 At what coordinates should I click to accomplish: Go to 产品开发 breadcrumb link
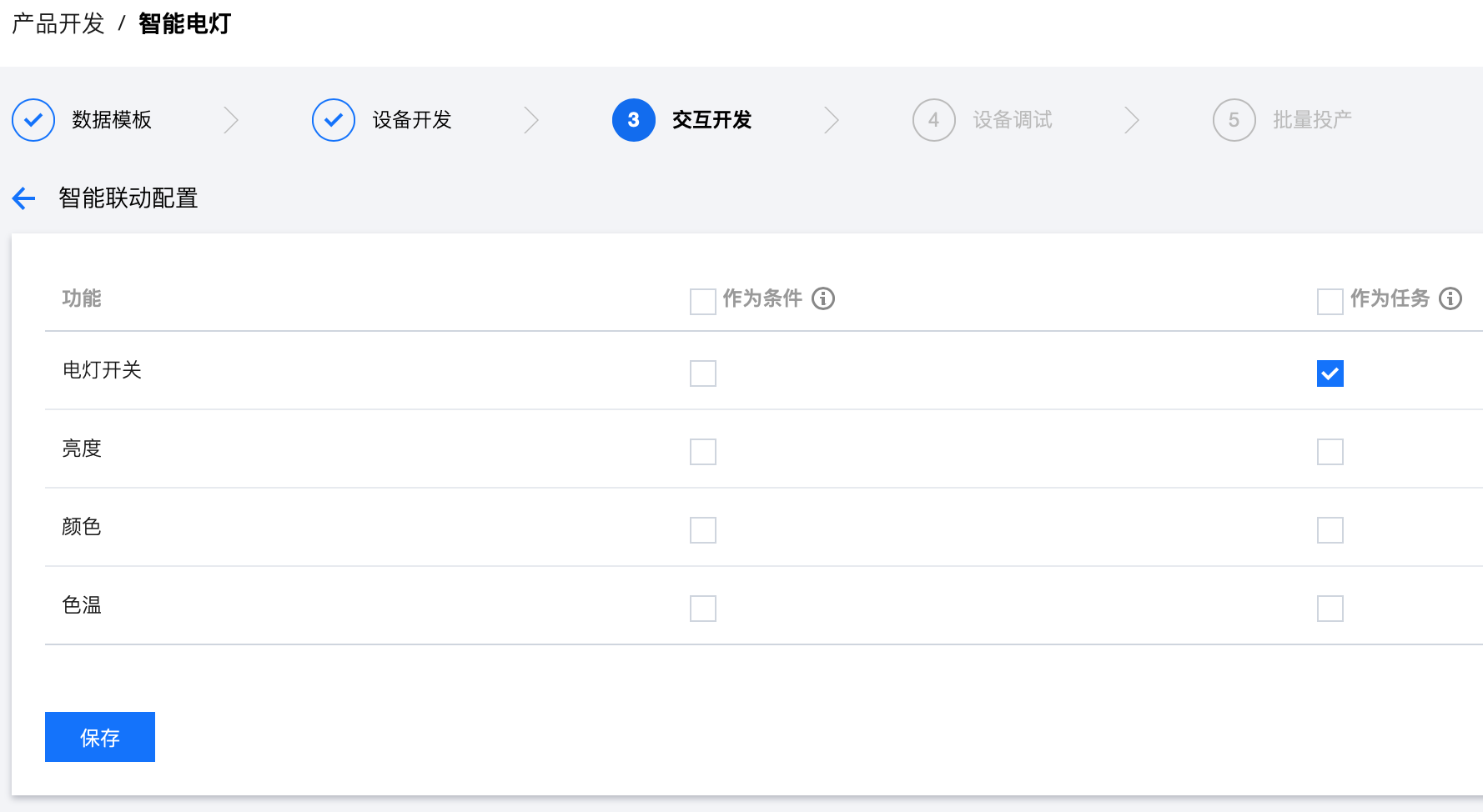coord(58,23)
